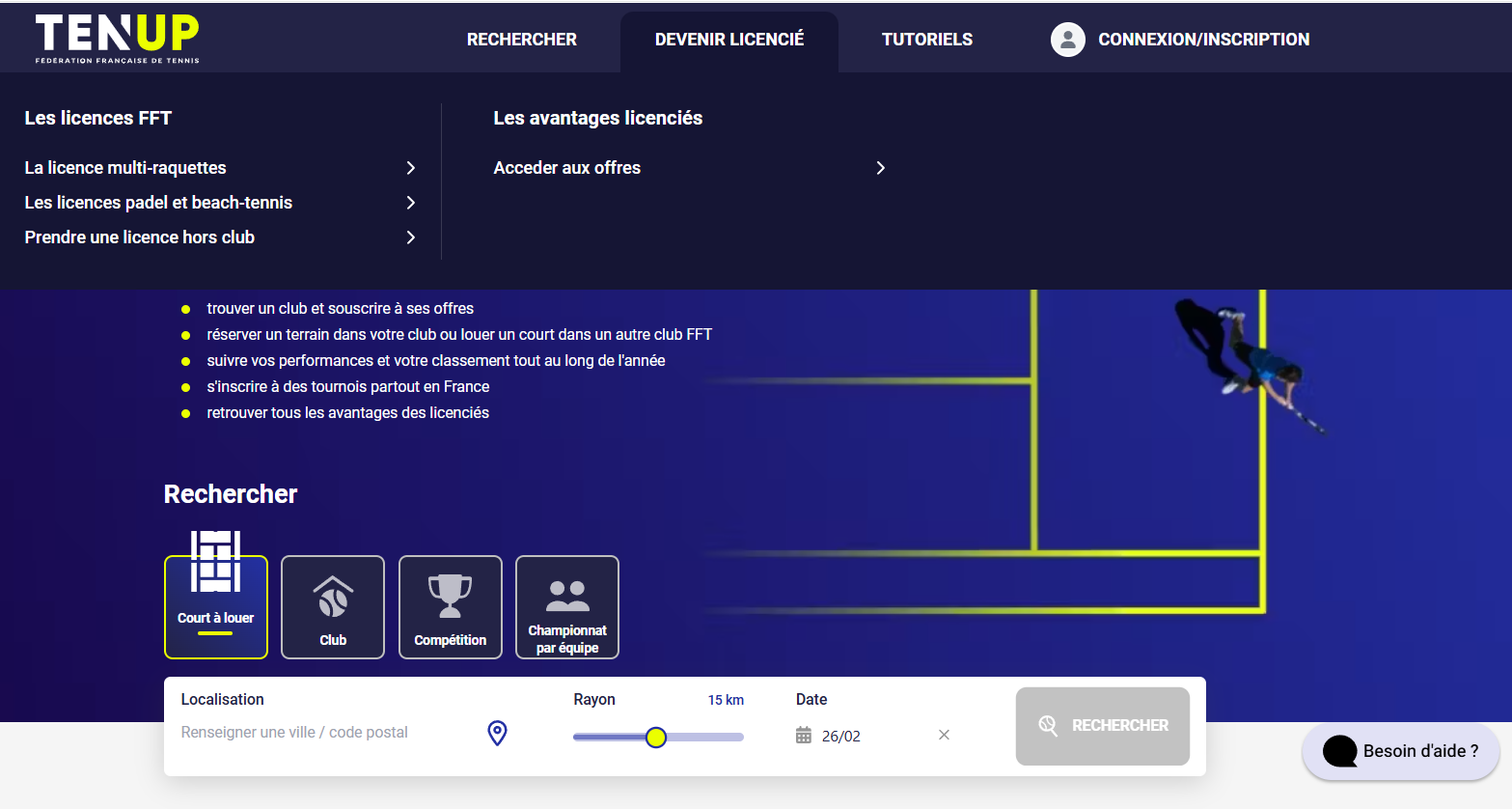Select the Club search tile
This screenshot has width=1512, height=809.
pyautogui.click(x=333, y=607)
